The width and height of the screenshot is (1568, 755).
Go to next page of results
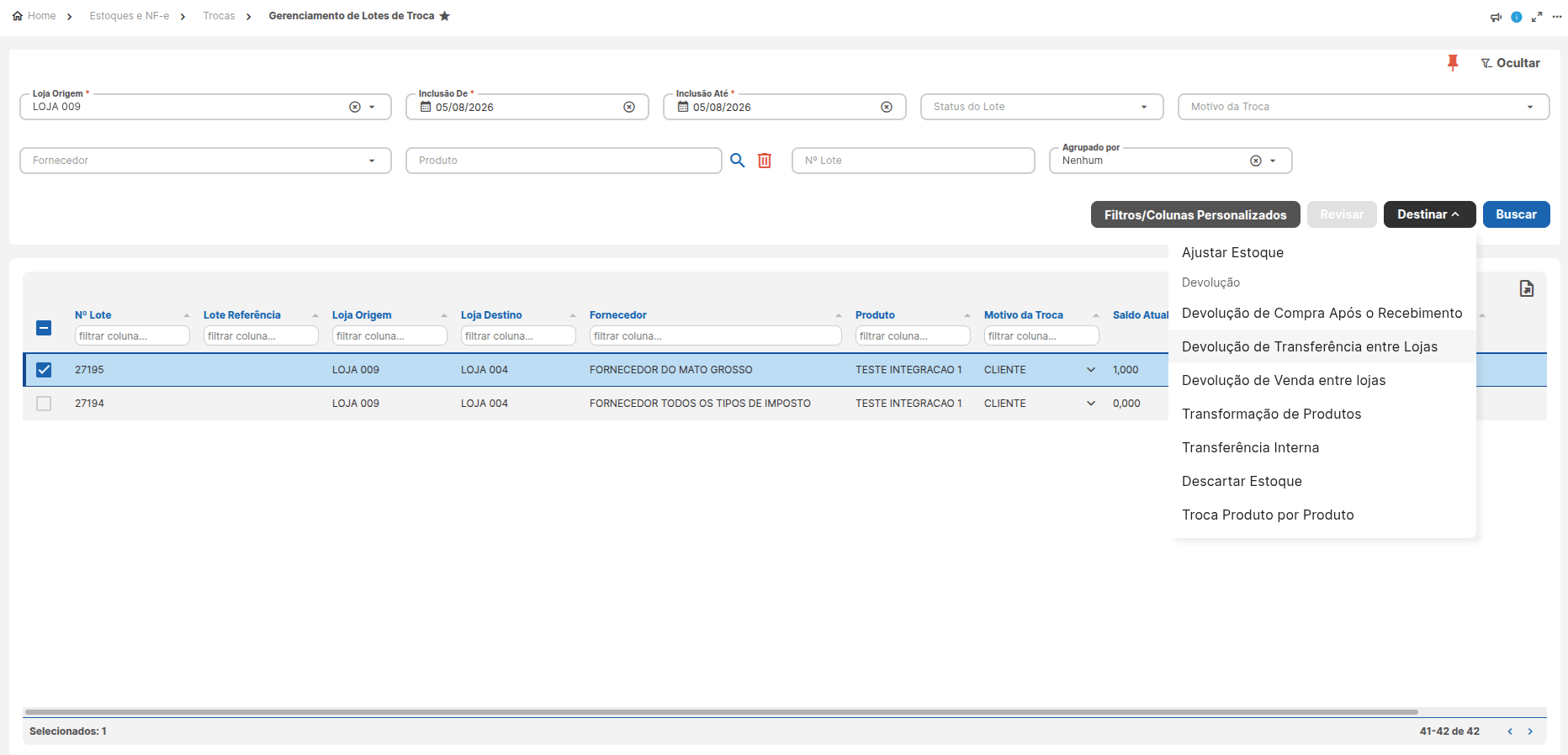point(1530,731)
